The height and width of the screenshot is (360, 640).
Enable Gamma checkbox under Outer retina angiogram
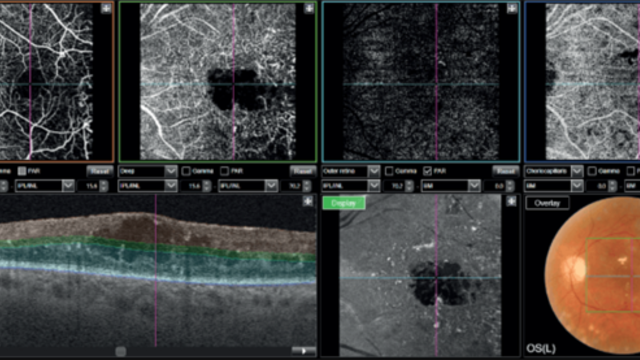click(389, 171)
